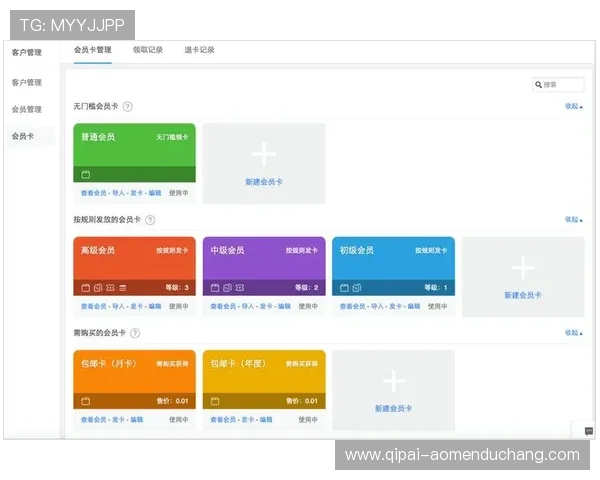Viewport: 600px width, 480px height.
Task: Click 查看会员 under 高级会员 card
Action: click(93, 306)
